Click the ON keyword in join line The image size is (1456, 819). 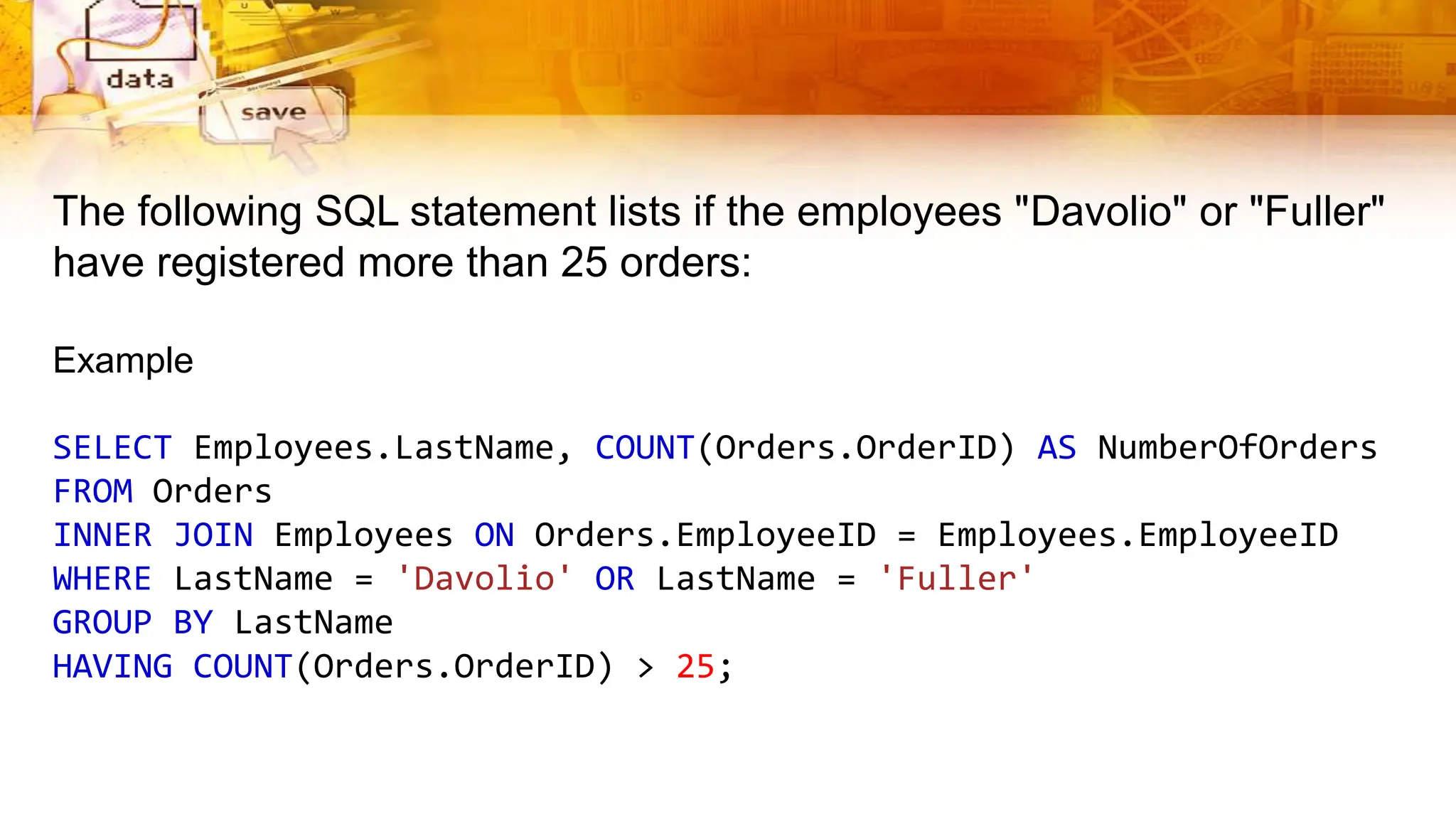click(x=494, y=535)
